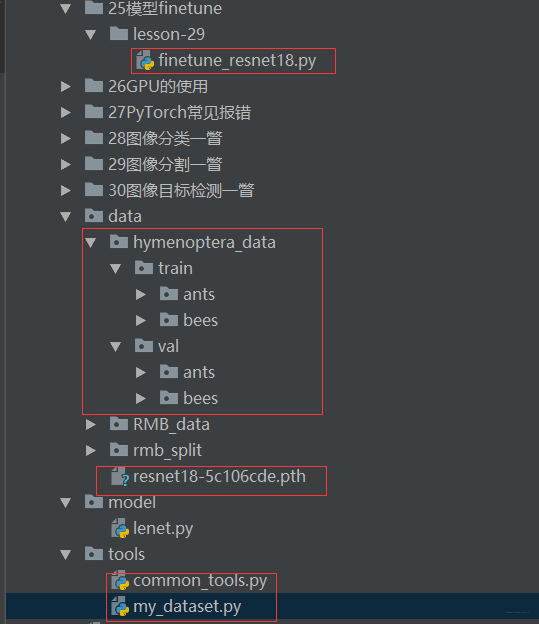Expand the 26GPU的使用 folder arrow
Screen dimensions: 539x624
click(66, 86)
